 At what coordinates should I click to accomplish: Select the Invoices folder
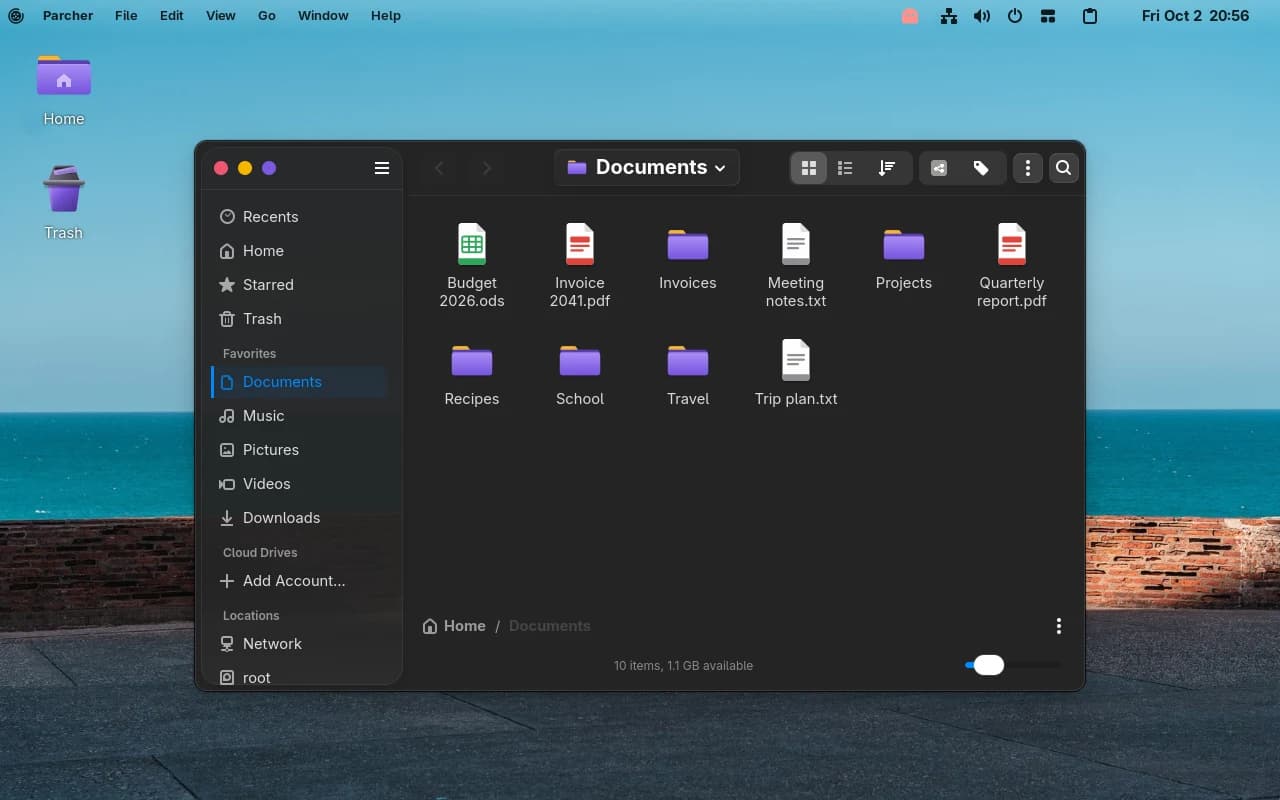point(688,258)
